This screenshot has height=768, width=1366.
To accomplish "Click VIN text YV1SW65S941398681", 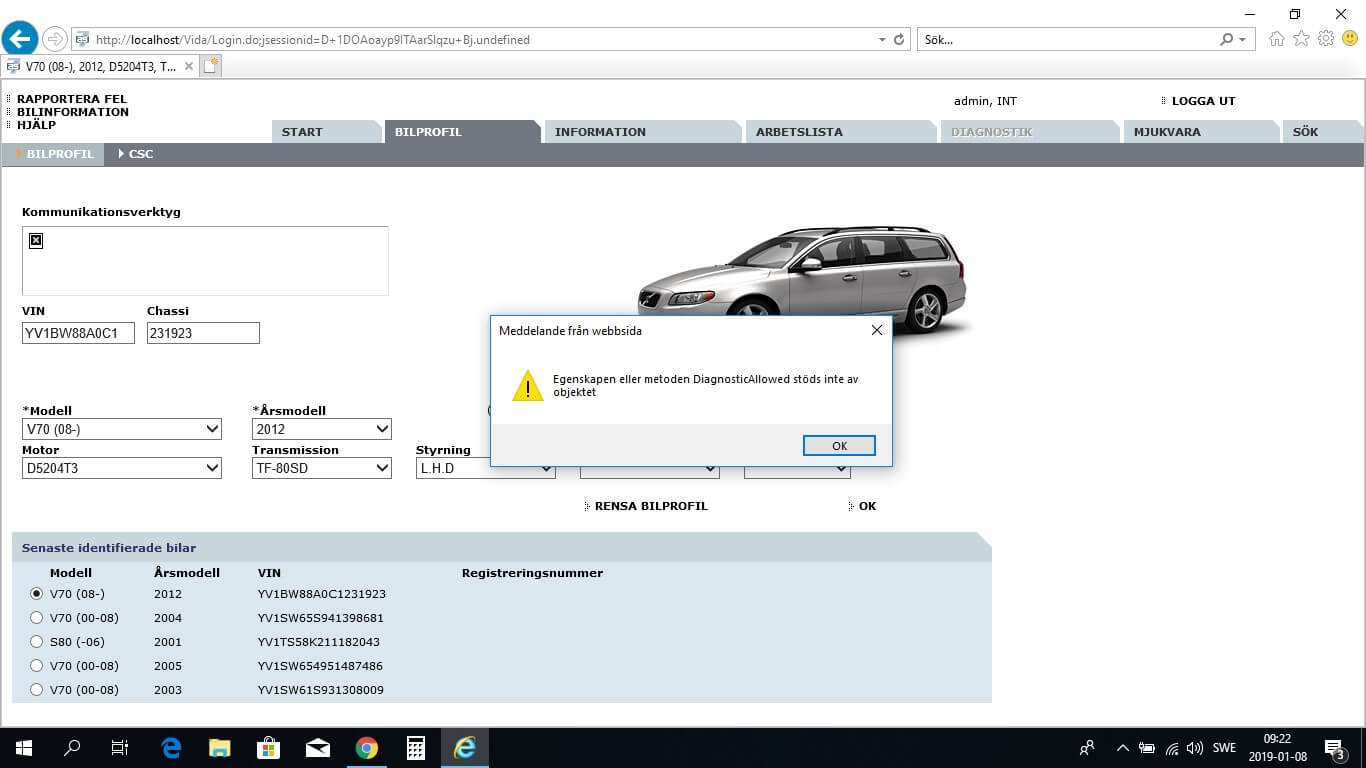I will (x=321, y=618).
